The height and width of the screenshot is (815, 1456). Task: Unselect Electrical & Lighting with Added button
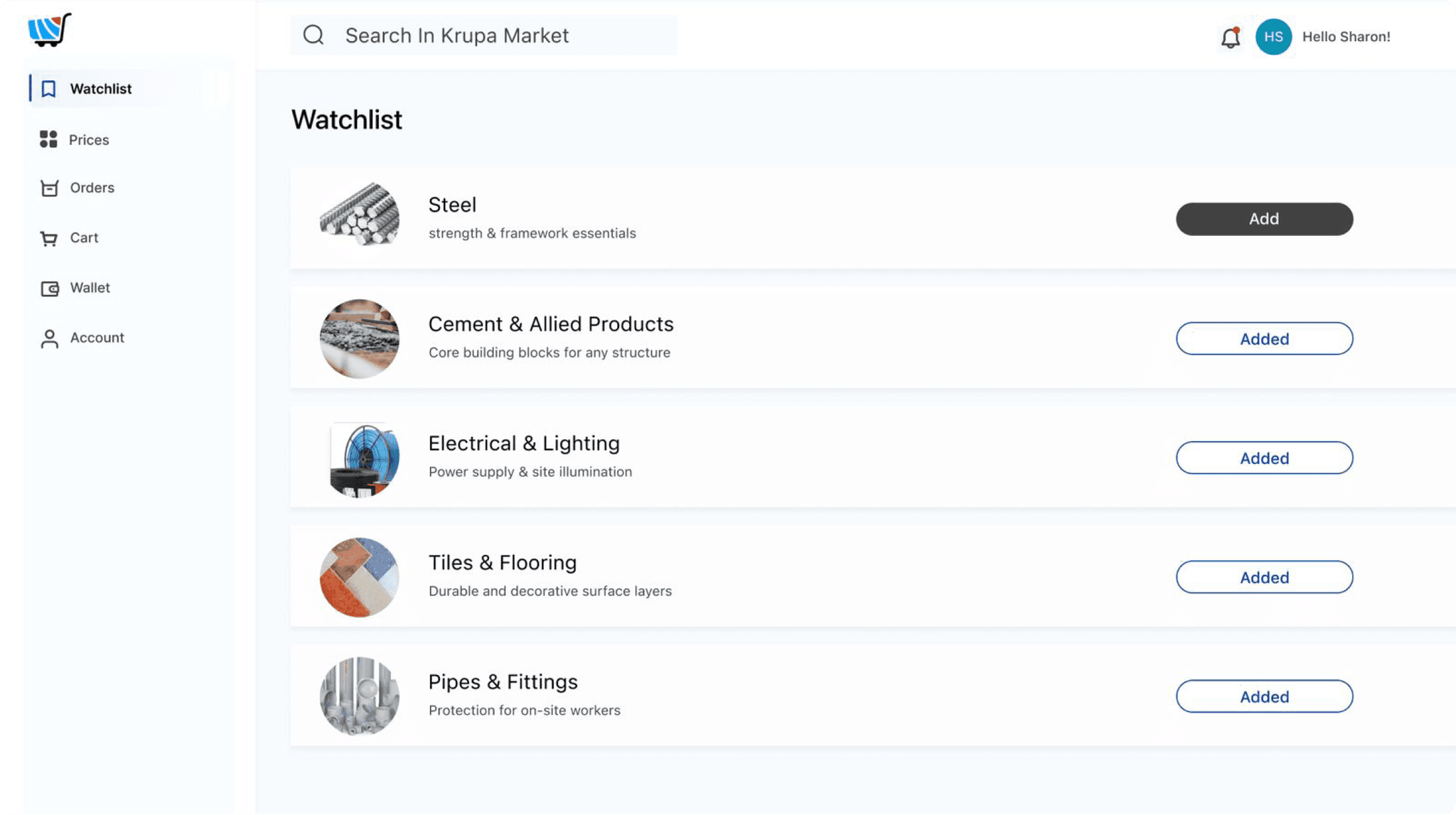1264,458
